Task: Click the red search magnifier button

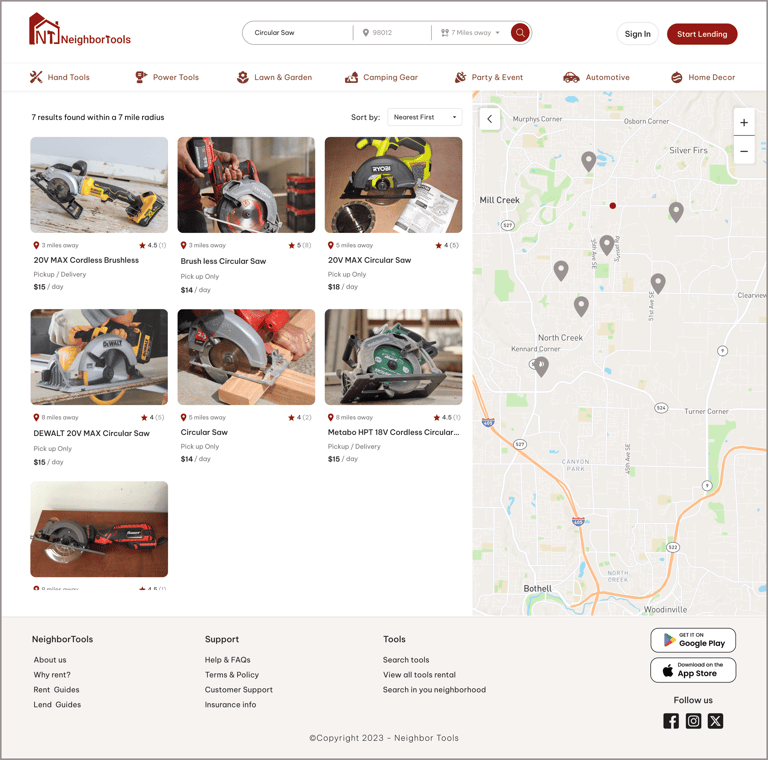Action: [520, 33]
